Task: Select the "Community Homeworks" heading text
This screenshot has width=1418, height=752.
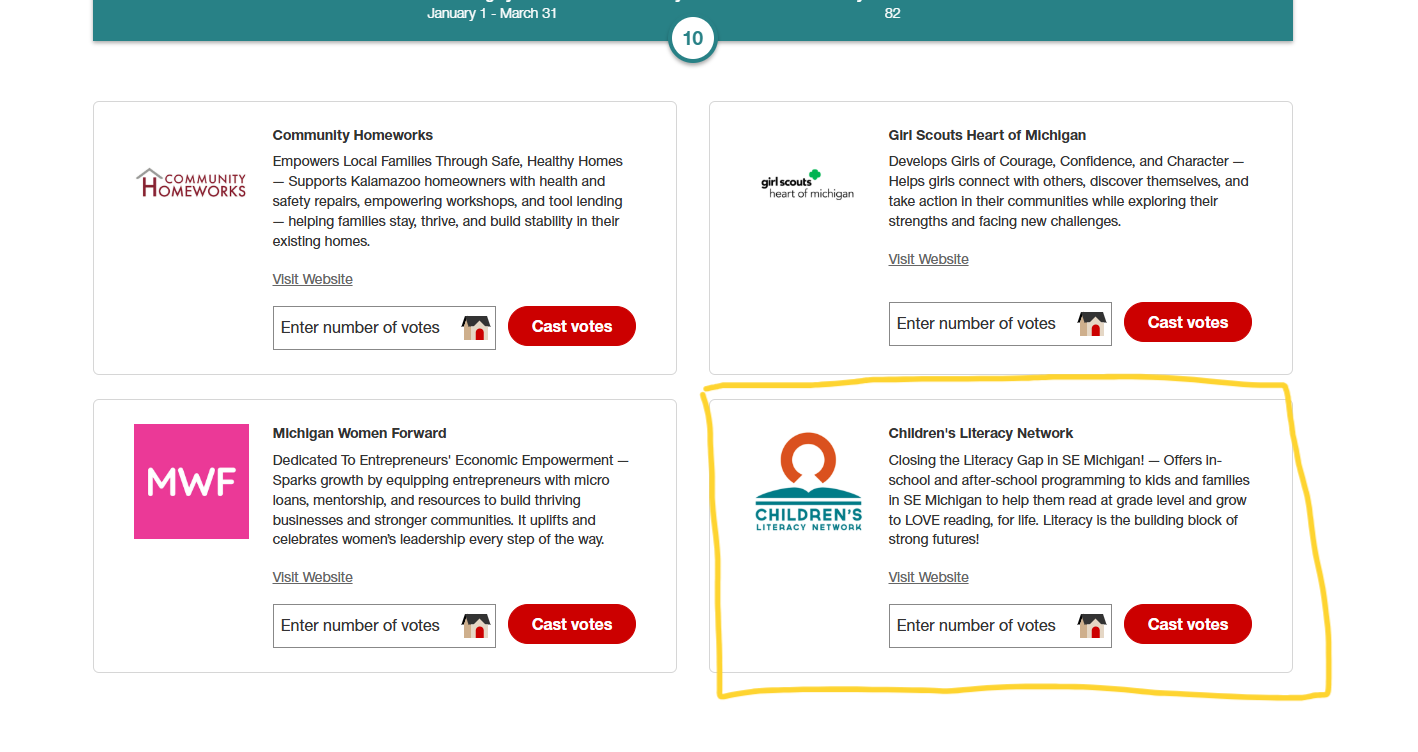Action: pyautogui.click(x=353, y=135)
